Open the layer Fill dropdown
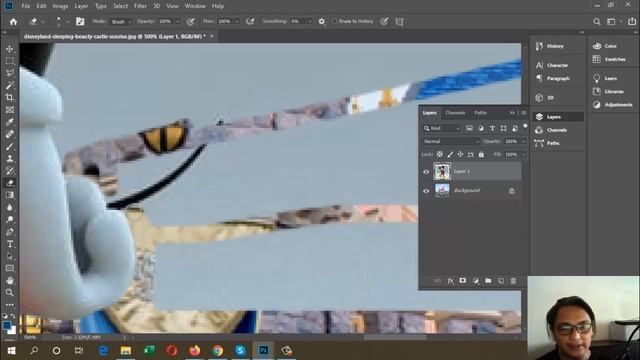The width and height of the screenshot is (640, 360). 524,154
